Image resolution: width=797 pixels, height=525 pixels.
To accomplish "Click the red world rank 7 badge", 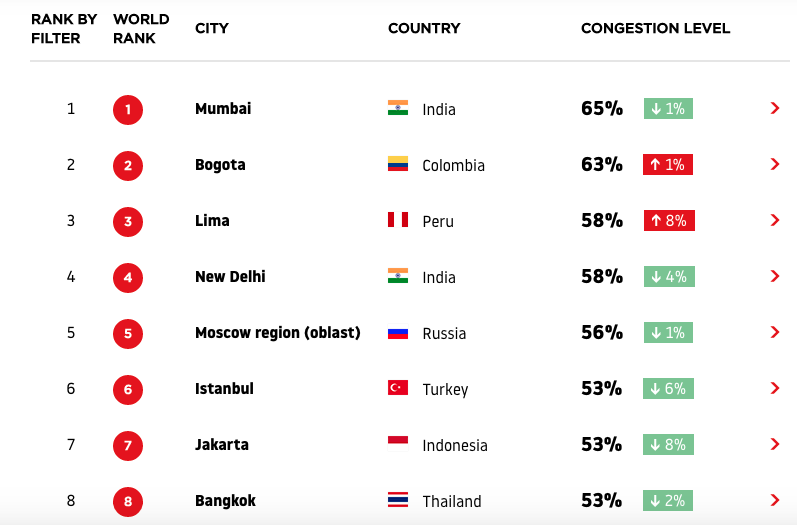I will 128,446.
